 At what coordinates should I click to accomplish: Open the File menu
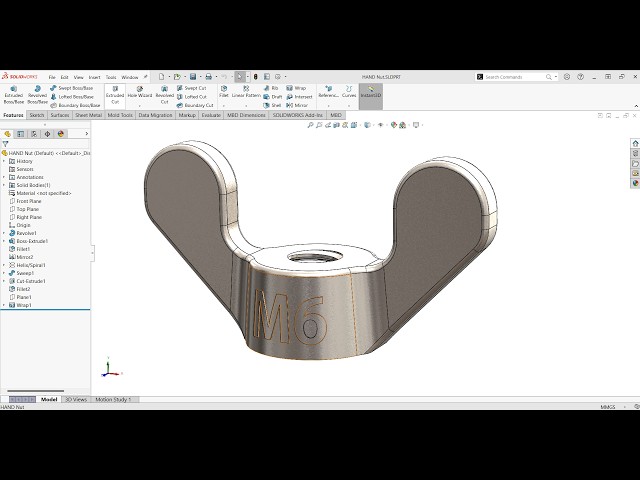52,77
